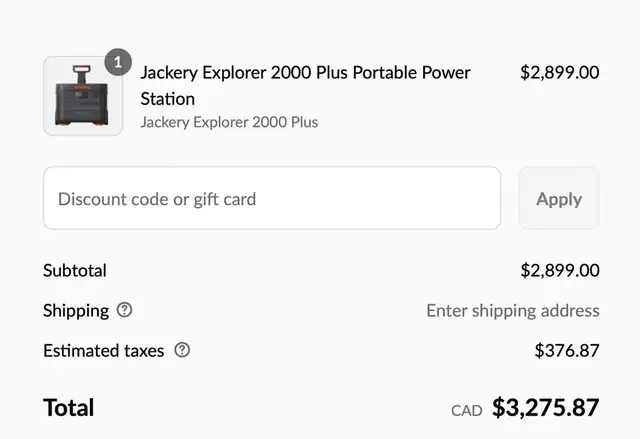Click the Shipping help question mark icon

(124, 310)
